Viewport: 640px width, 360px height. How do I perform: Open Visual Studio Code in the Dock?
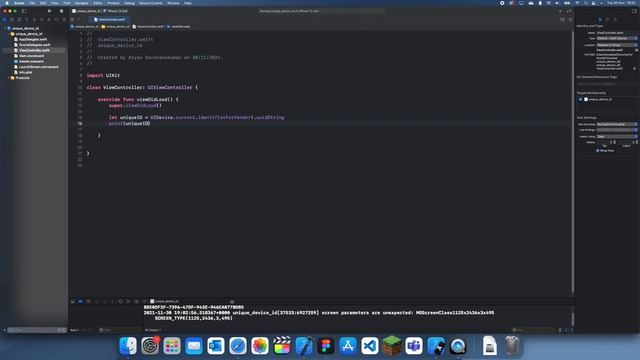pyautogui.click(x=370, y=346)
